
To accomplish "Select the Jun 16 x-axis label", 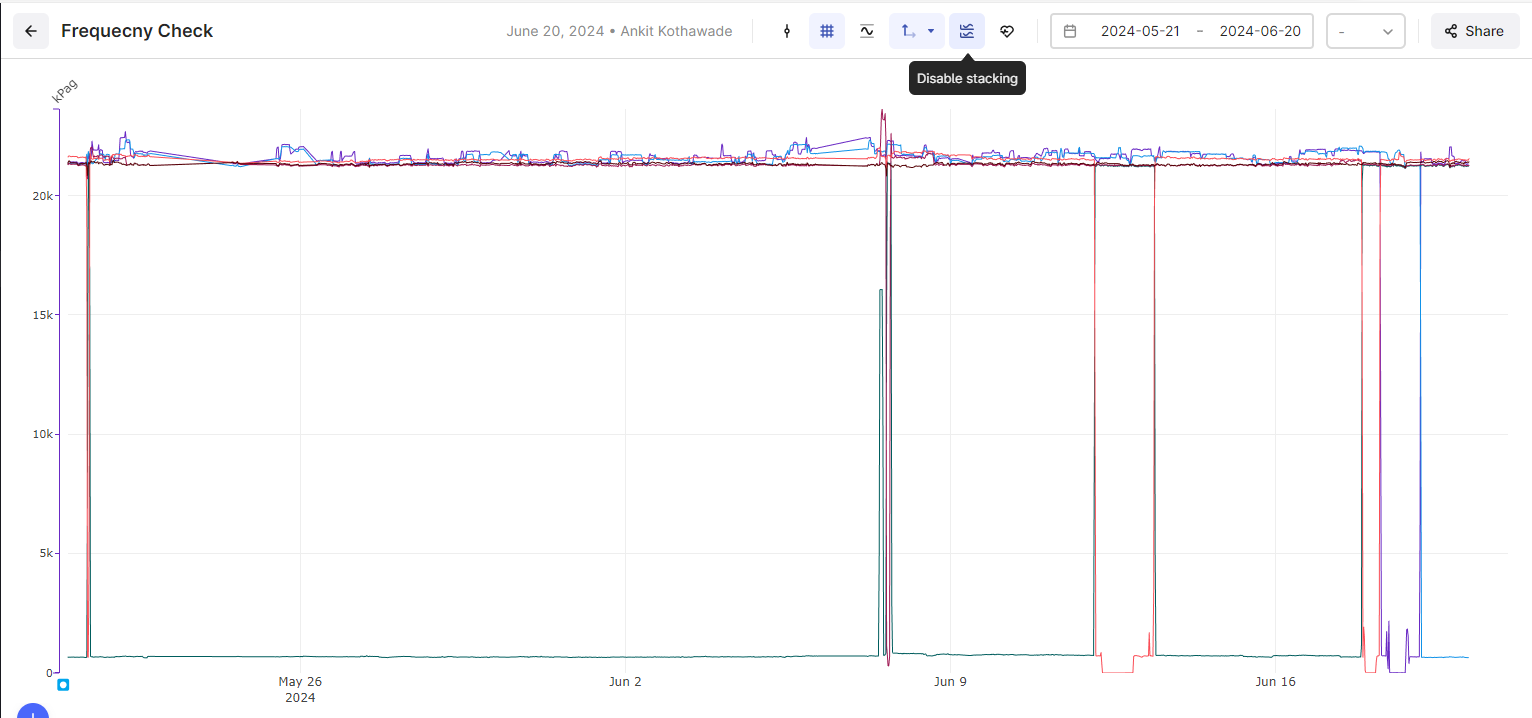I will (1275, 682).
